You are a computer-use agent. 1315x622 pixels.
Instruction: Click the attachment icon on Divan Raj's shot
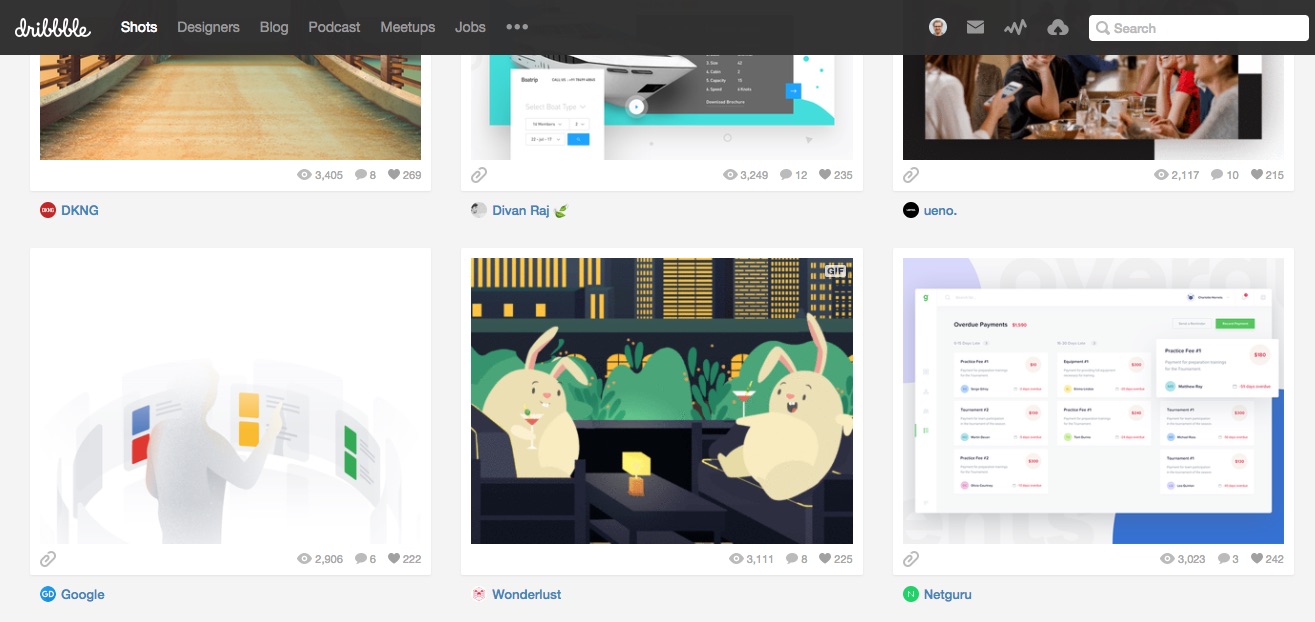tap(479, 174)
